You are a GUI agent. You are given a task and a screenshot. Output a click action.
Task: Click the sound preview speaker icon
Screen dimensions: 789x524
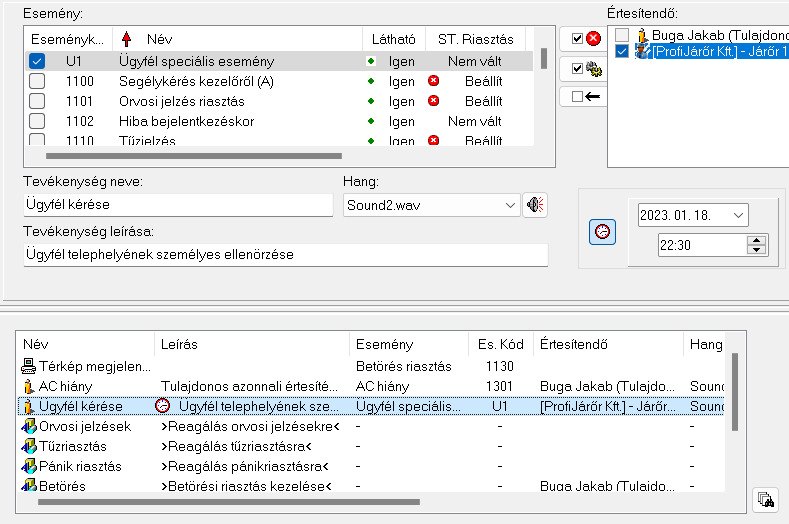coord(537,205)
